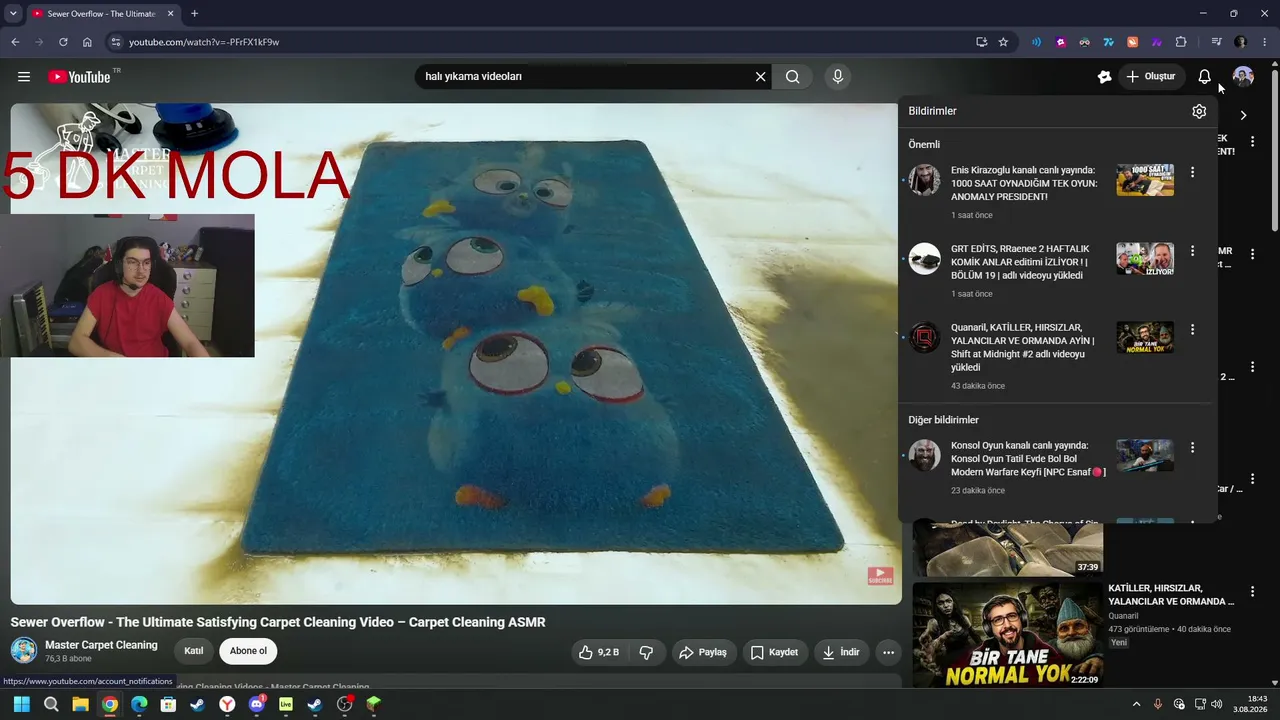Screen dimensions: 1280x720
Task: Open Chrome media controls icon
Action: click(x=1216, y=42)
